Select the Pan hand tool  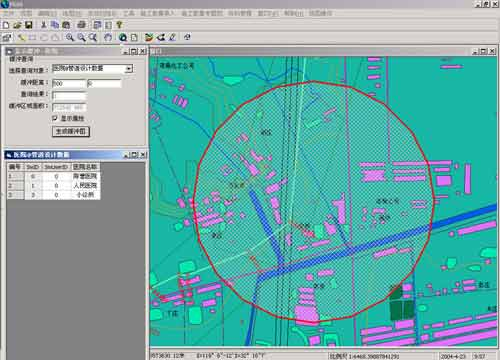click(x=108, y=37)
